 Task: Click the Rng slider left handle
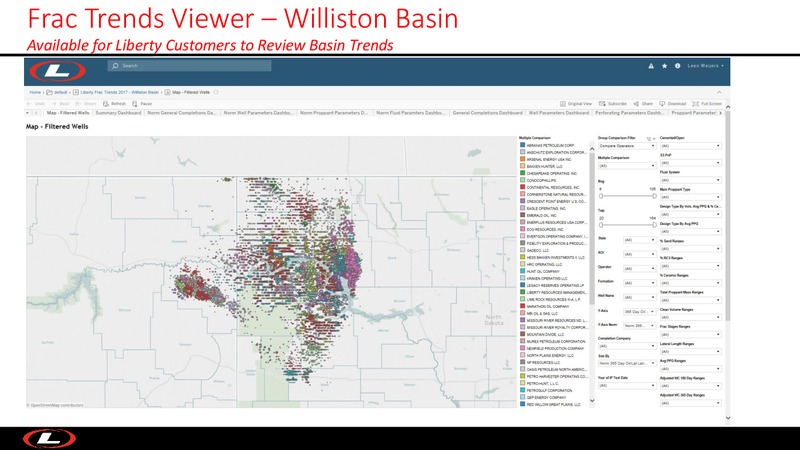(601, 196)
